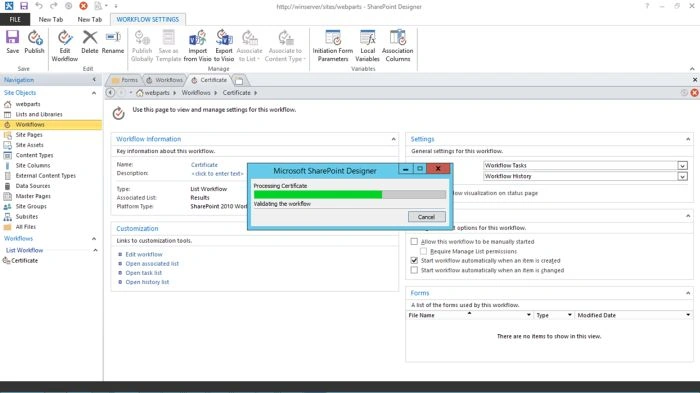Open Association Columns
This screenshot has width=700, height=393.
pos(397,46)
